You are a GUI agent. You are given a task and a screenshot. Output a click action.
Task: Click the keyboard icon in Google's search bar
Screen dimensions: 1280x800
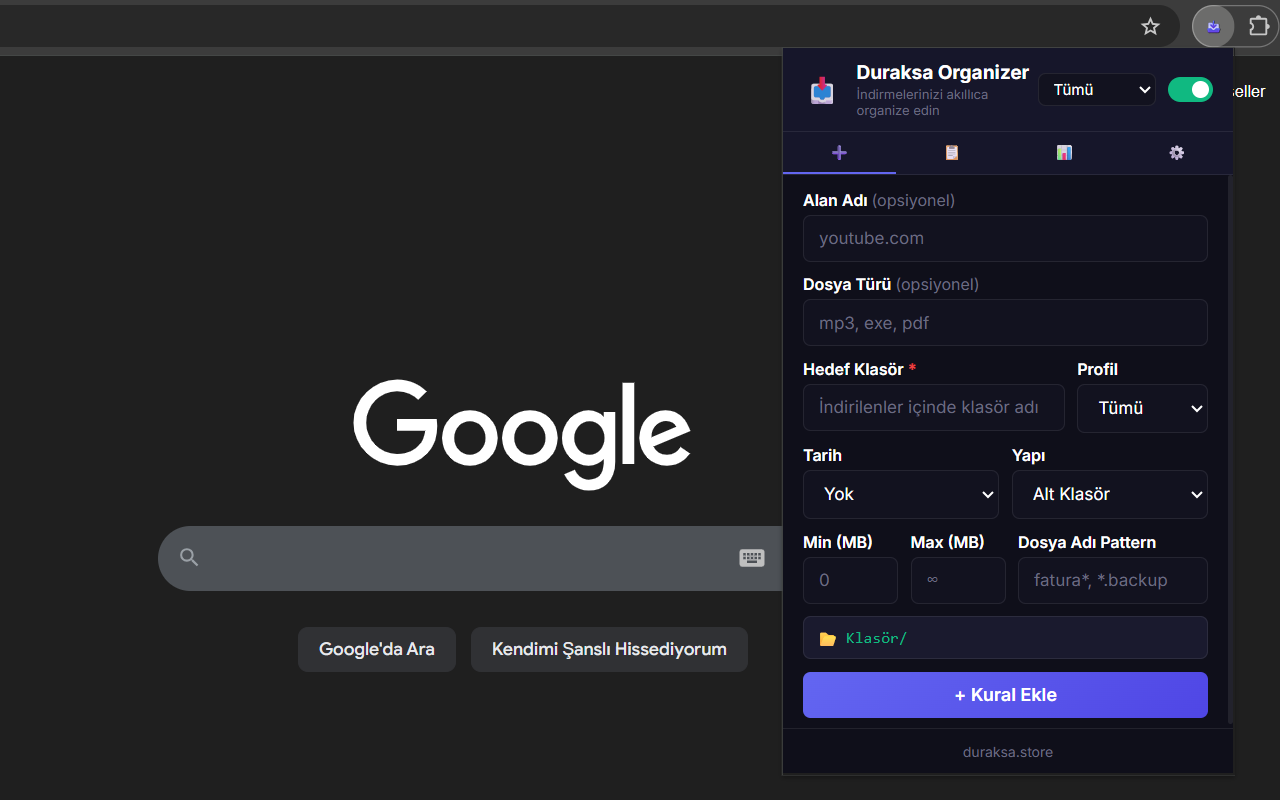(x=752, y=558)
